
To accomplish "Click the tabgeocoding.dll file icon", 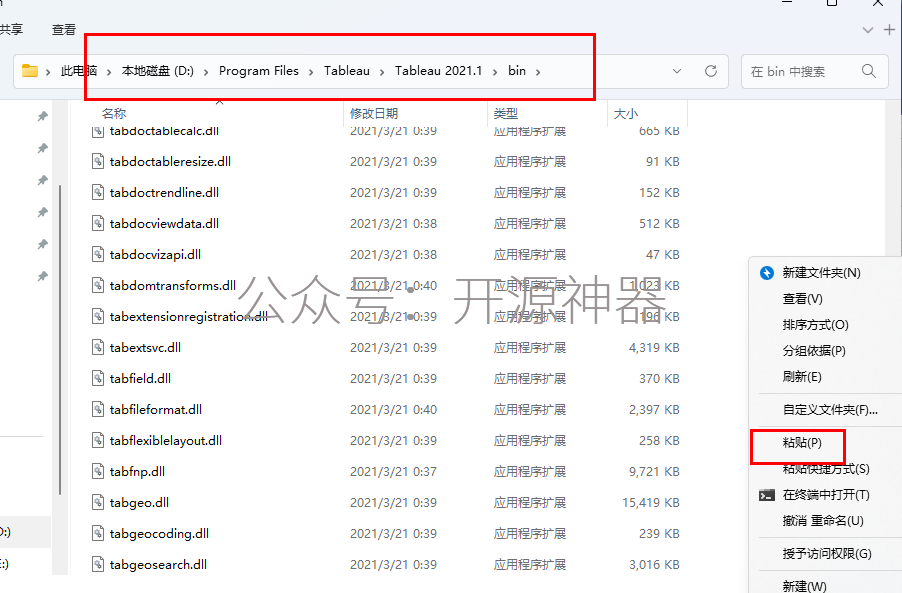I will 98,534.
